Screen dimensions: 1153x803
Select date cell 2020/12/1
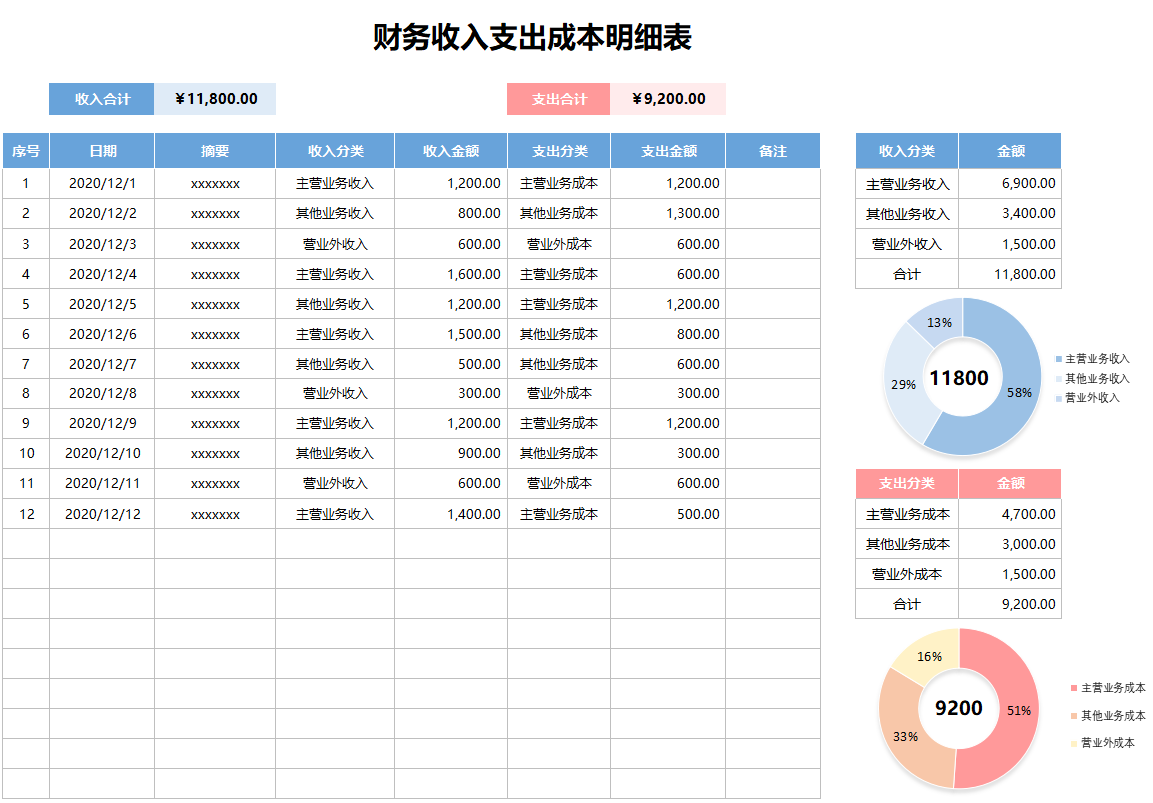[x=102, y=183]
